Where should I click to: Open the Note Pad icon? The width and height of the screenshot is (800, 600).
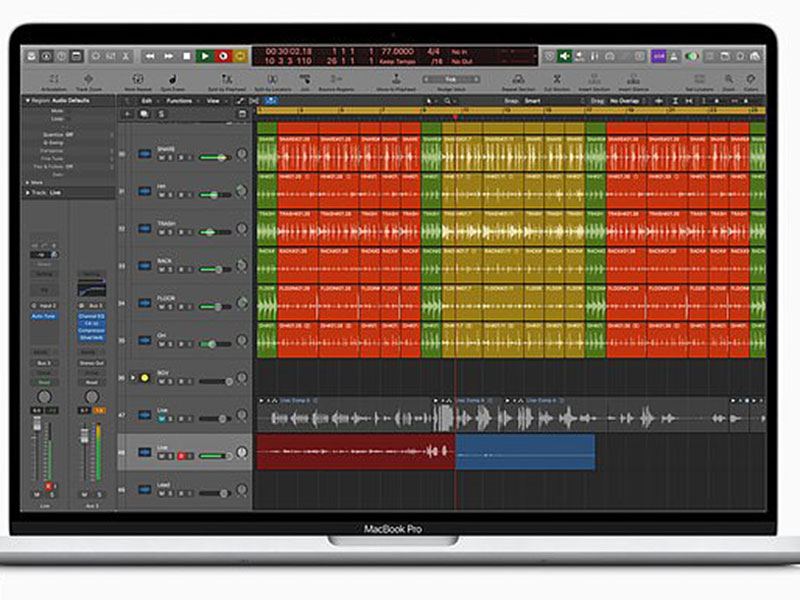coord(725,56)
